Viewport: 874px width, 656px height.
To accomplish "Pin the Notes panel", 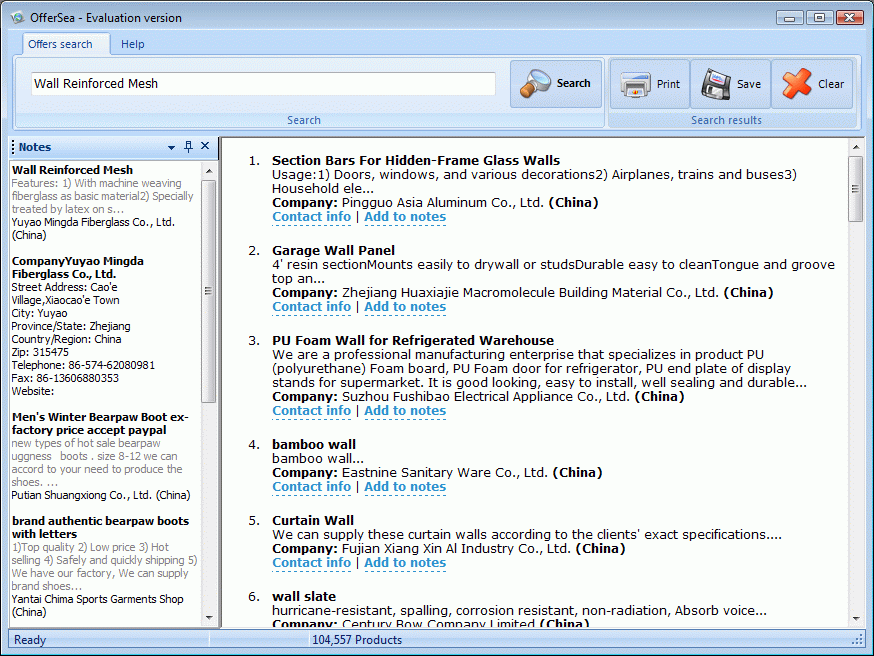I will (x=188, y=147).
